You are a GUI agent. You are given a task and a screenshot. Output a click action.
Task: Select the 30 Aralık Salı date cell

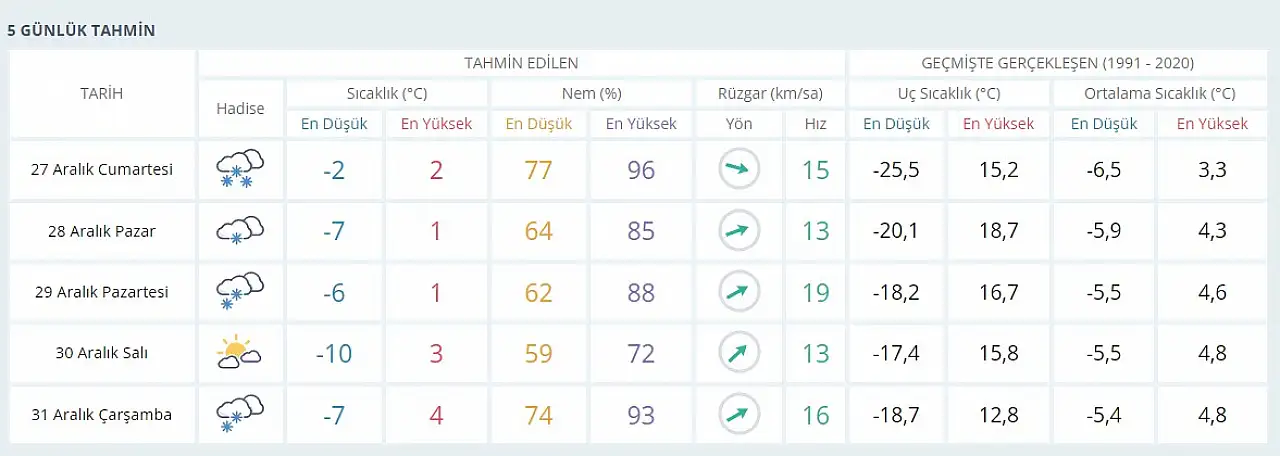click(102, 353)
